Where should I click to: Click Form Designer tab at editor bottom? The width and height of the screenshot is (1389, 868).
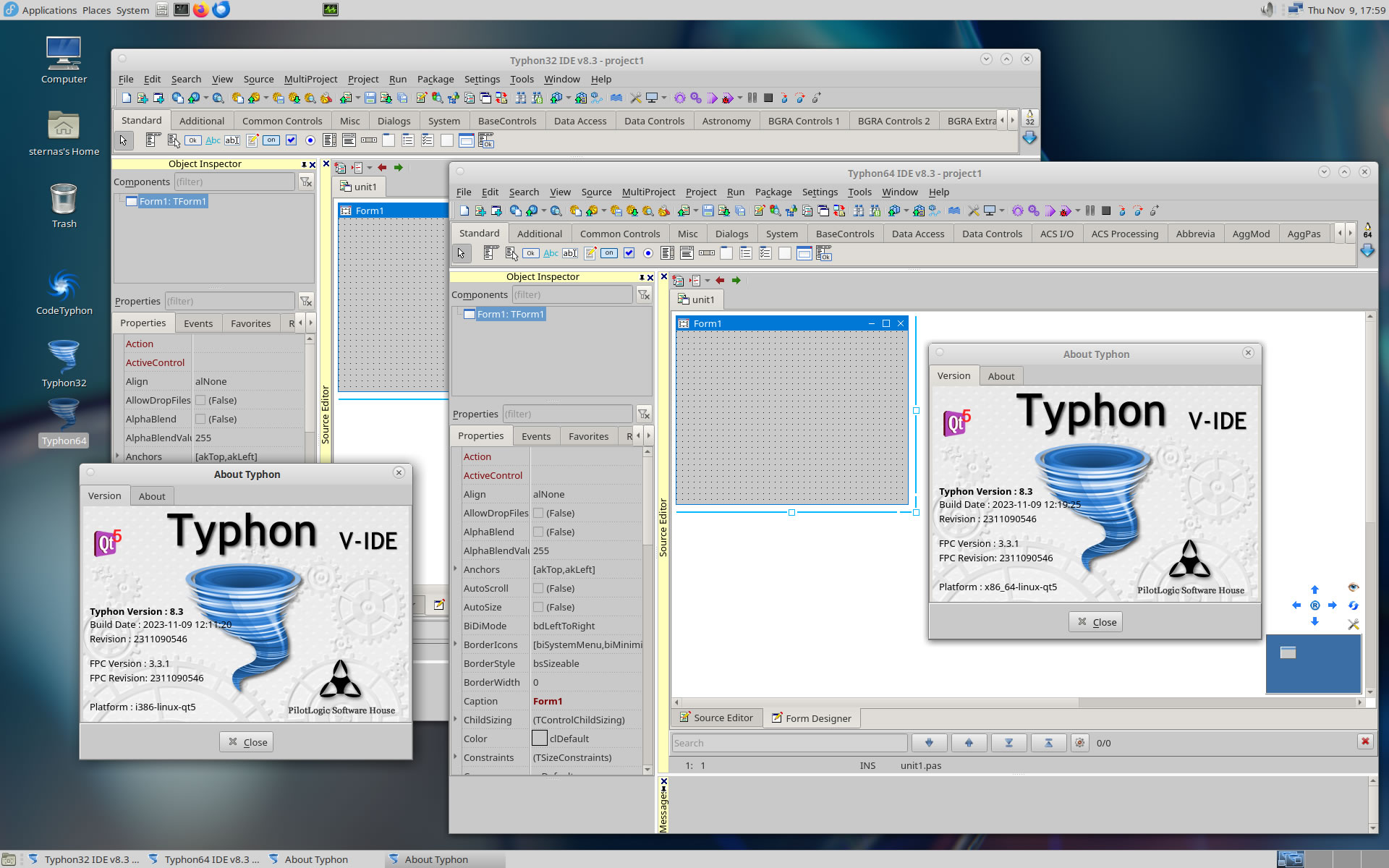click(x=811, y=718)
